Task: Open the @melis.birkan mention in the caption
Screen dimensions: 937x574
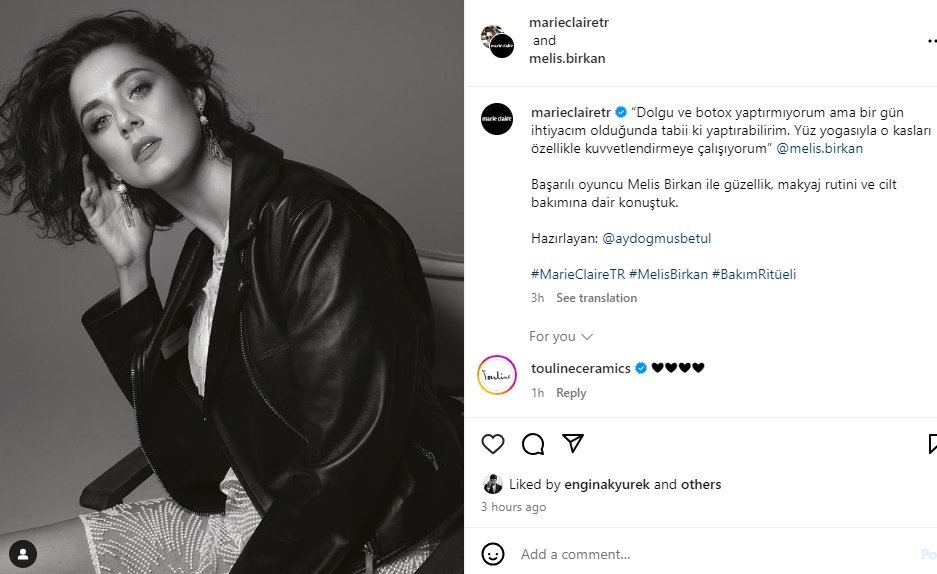Action: tap(819, 148)
